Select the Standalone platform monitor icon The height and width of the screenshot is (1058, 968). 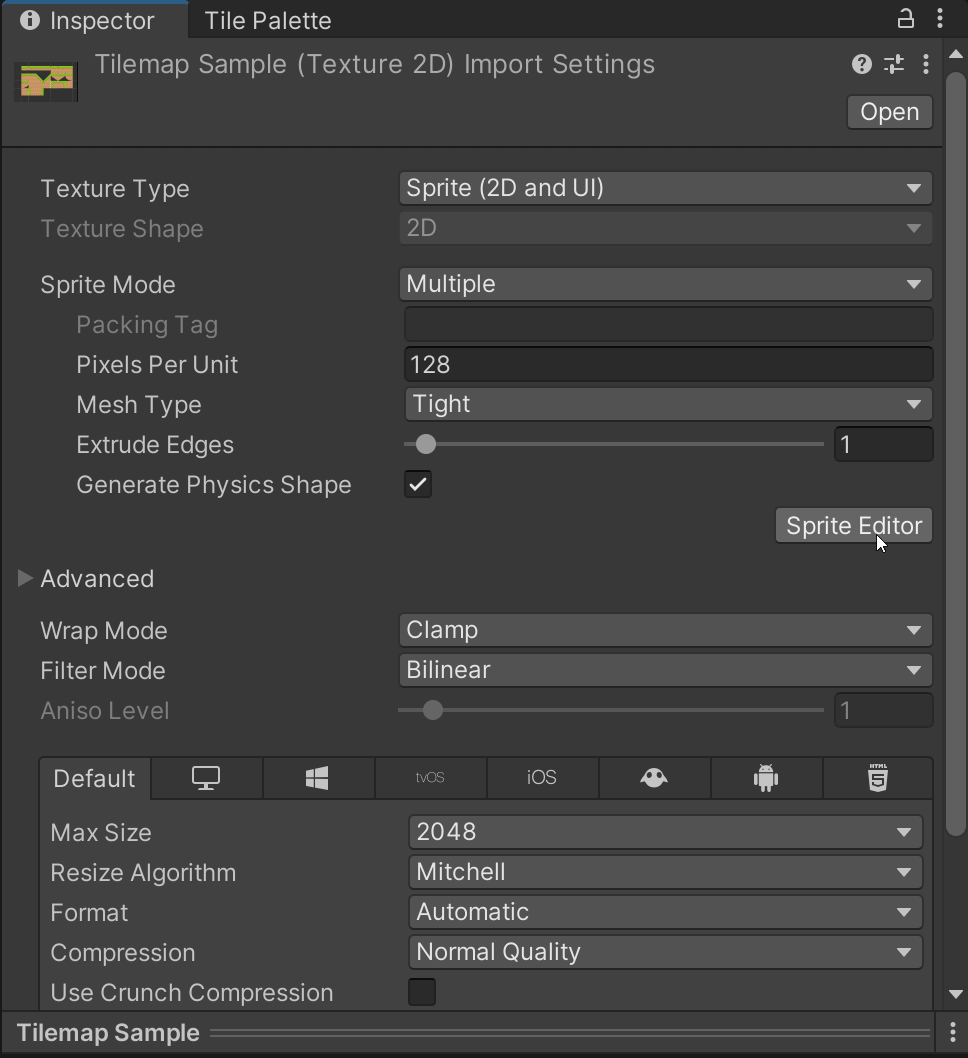click(x=206, y=778)
